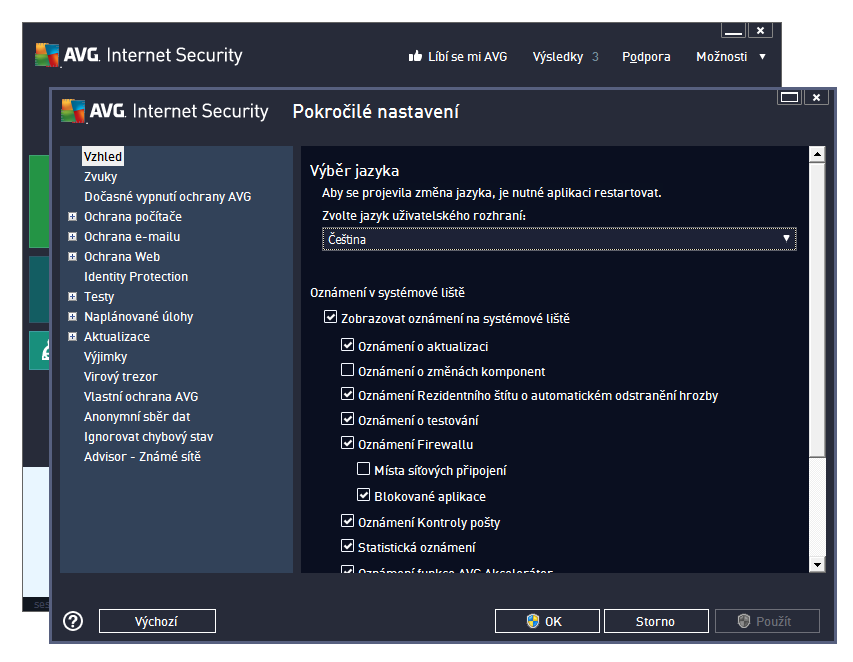Select Identity Protection item
Screen dimensions: 853x662
136,276
